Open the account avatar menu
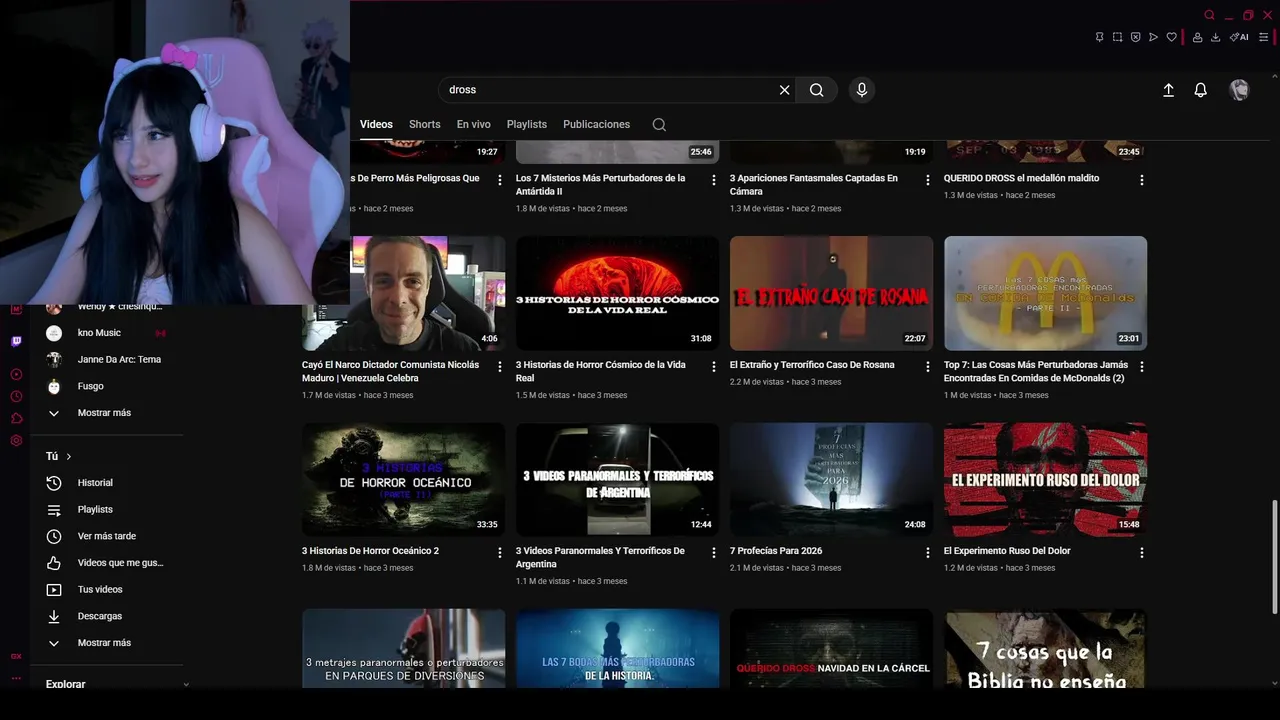The width and height of the screenshot is (1280, 720). pyautogui.click(x=1239, y=90)
